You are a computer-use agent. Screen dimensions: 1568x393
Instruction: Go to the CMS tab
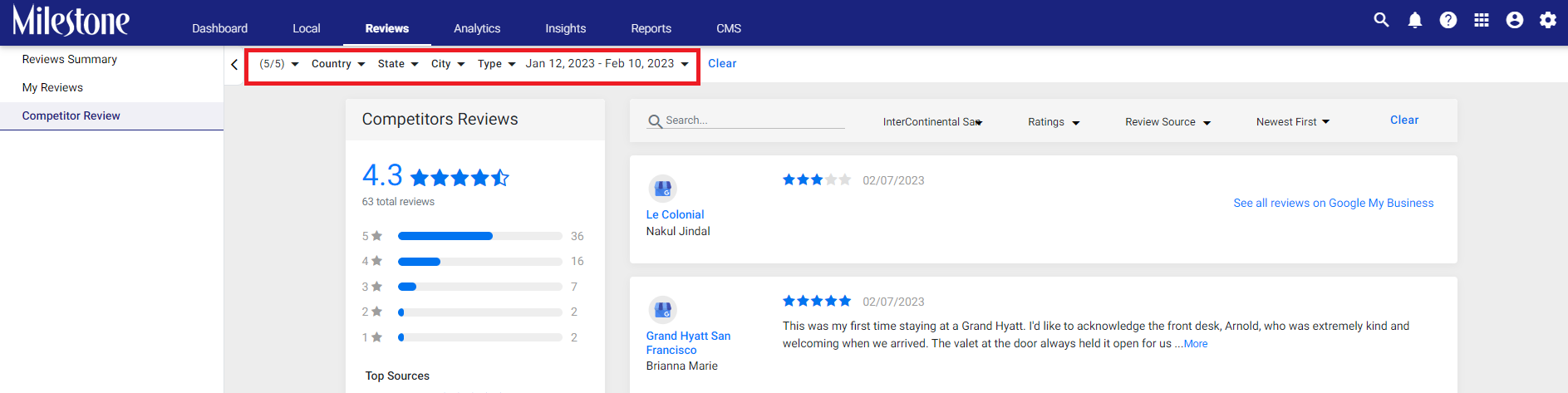[x=729, y=28]
